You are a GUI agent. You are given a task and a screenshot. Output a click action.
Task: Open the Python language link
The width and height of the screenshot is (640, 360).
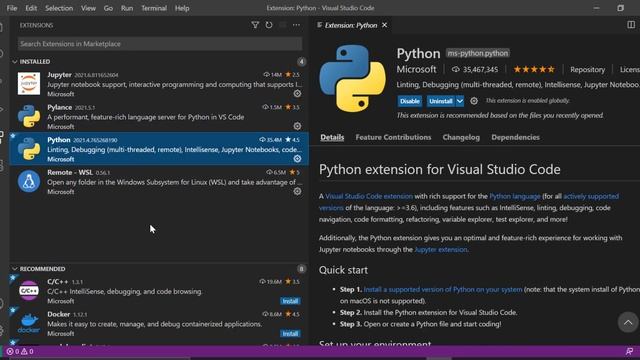pyautogui.click(x=515, y=196)
